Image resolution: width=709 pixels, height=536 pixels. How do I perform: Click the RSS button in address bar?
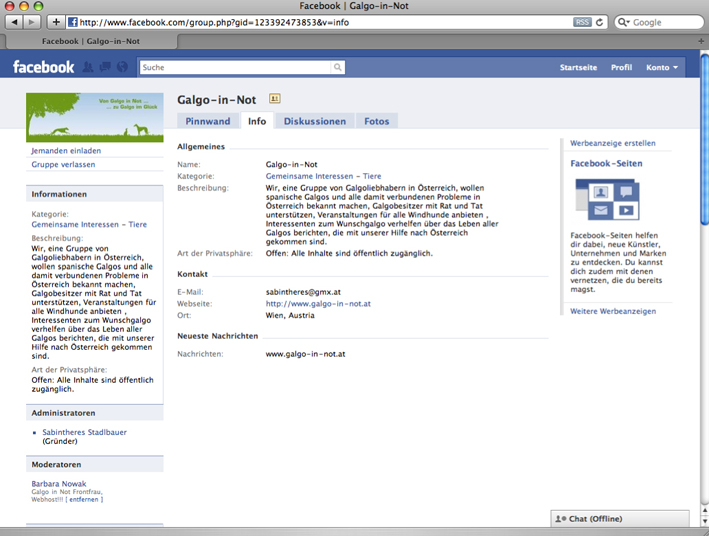tap(582, 22)
